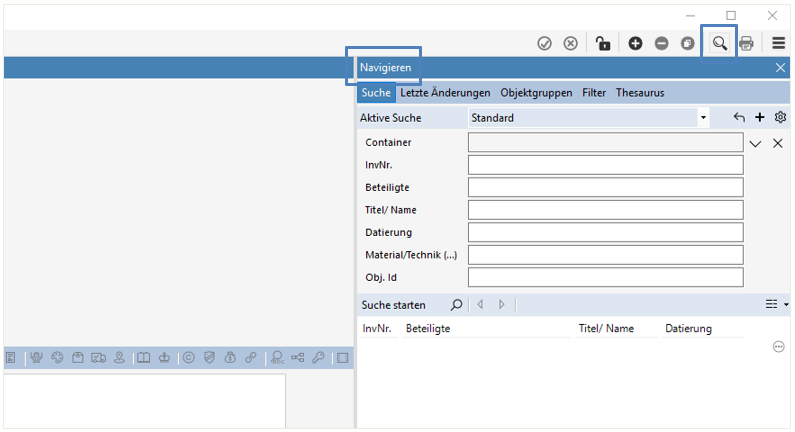Click the X circle cancel icon

570,43
